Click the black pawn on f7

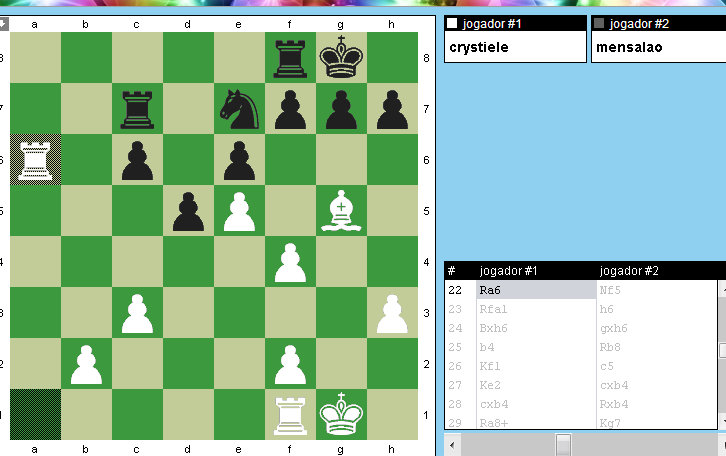coord(290,109)
